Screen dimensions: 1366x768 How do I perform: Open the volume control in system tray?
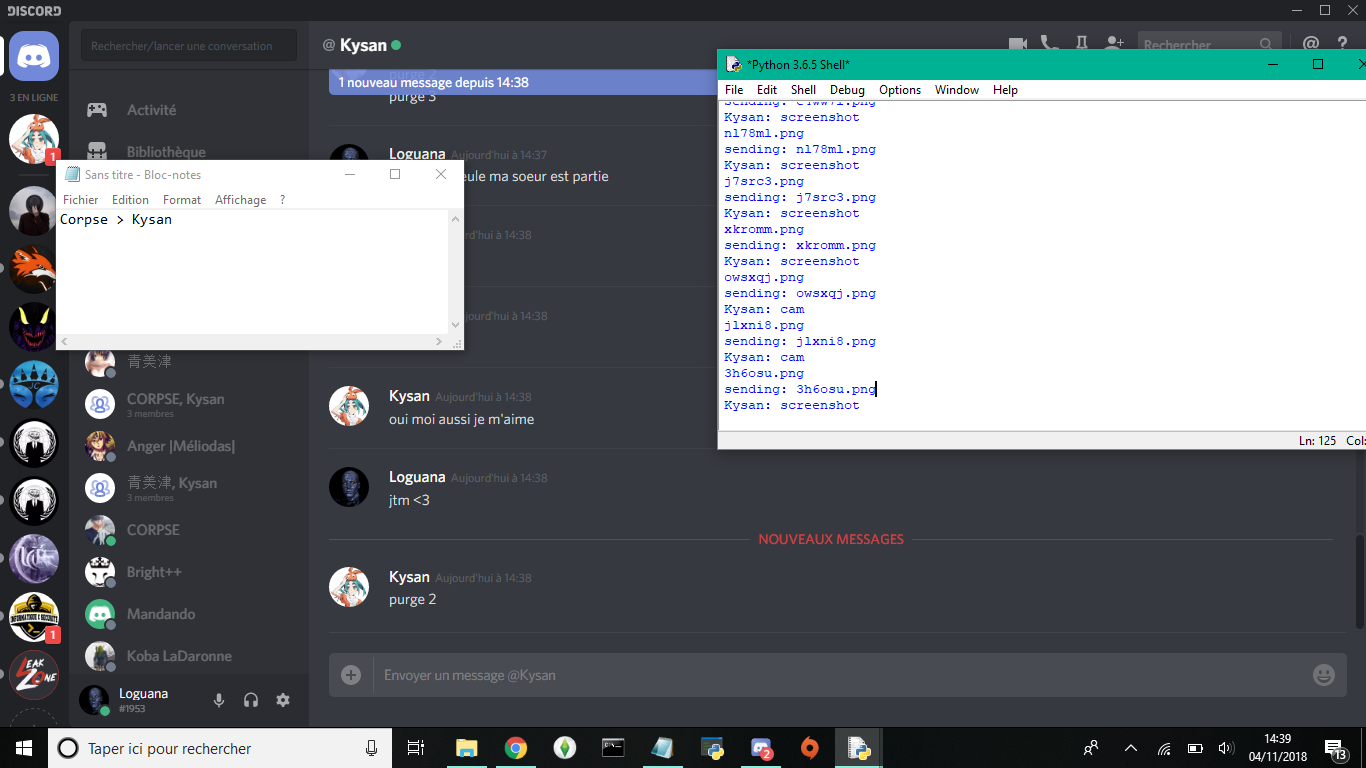1225,748
